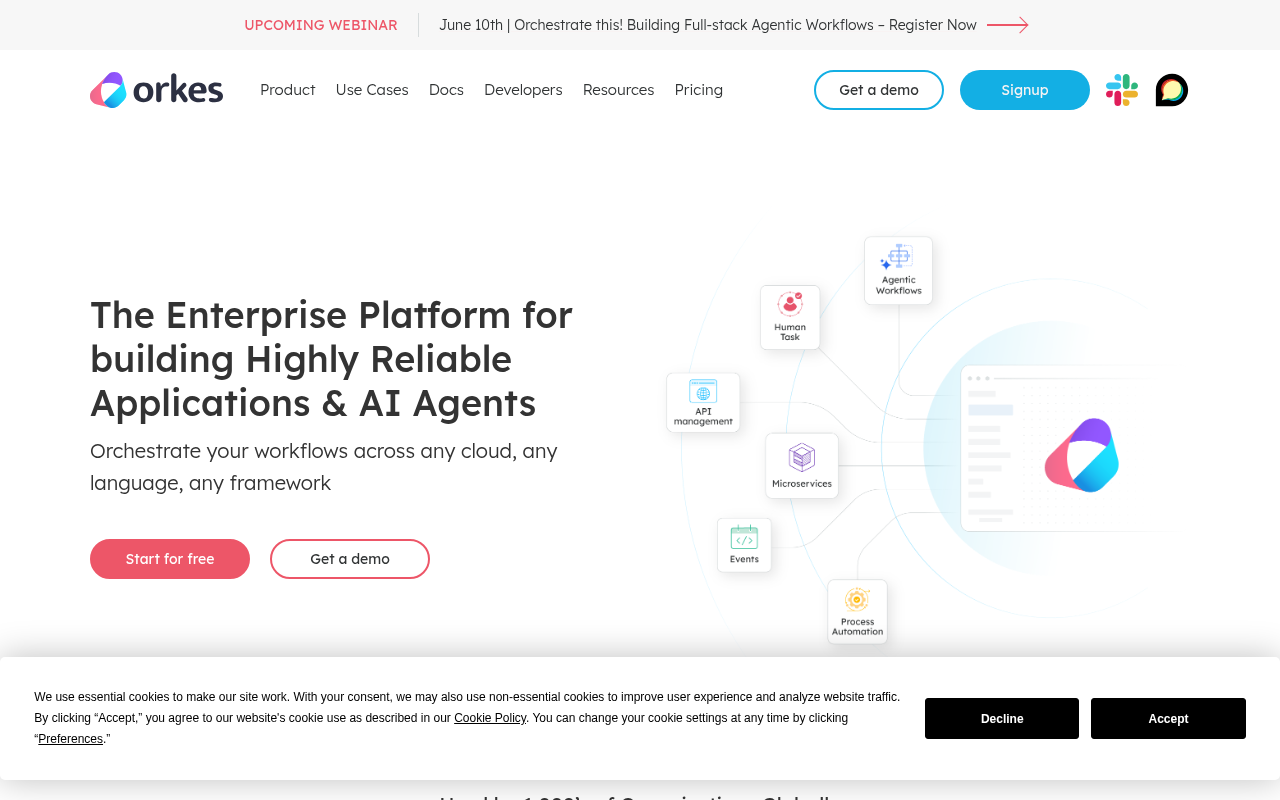The image size is (1280, 800).
Task: Click the Discourse community icon
Action: click(1171, 90)
